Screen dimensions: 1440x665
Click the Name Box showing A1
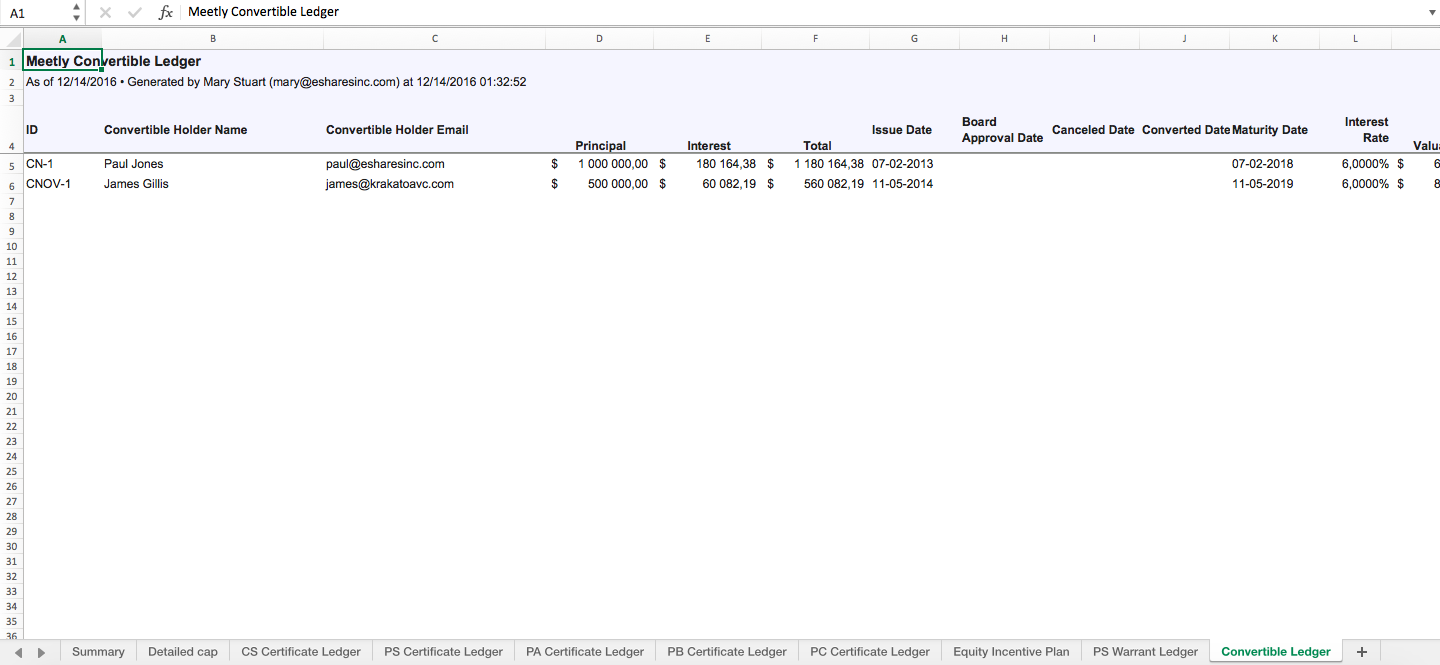tap(36, 13)
